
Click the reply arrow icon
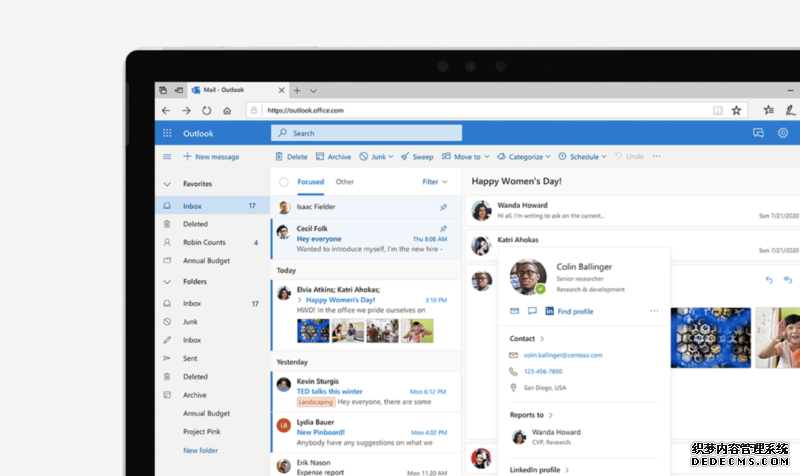(769, 280)
